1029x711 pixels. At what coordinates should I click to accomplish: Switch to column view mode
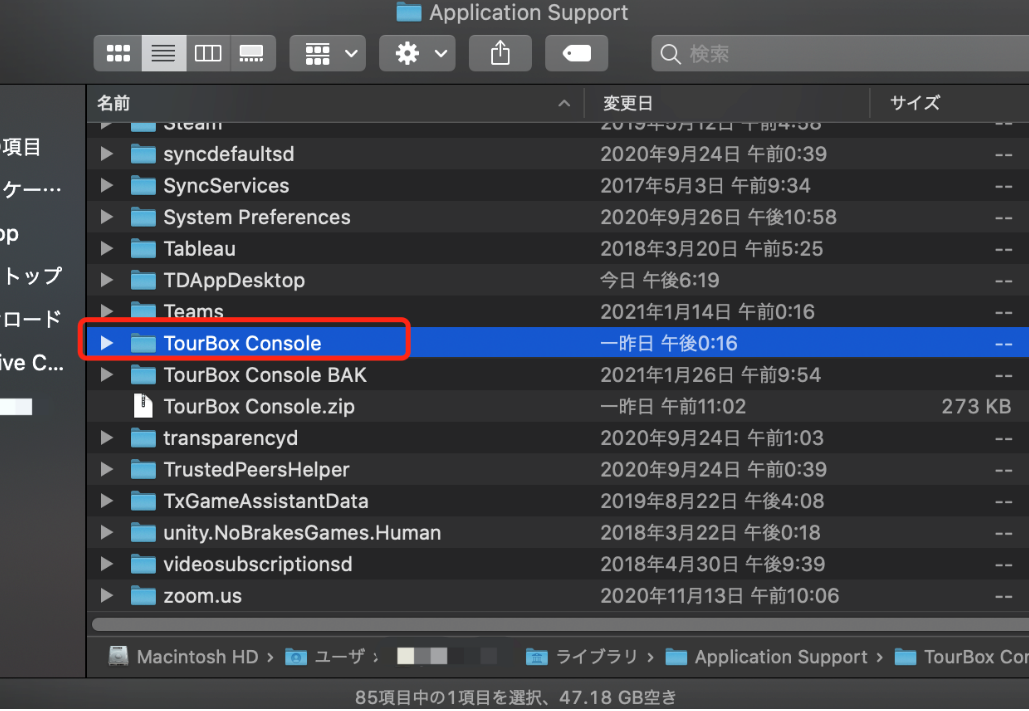208,53
